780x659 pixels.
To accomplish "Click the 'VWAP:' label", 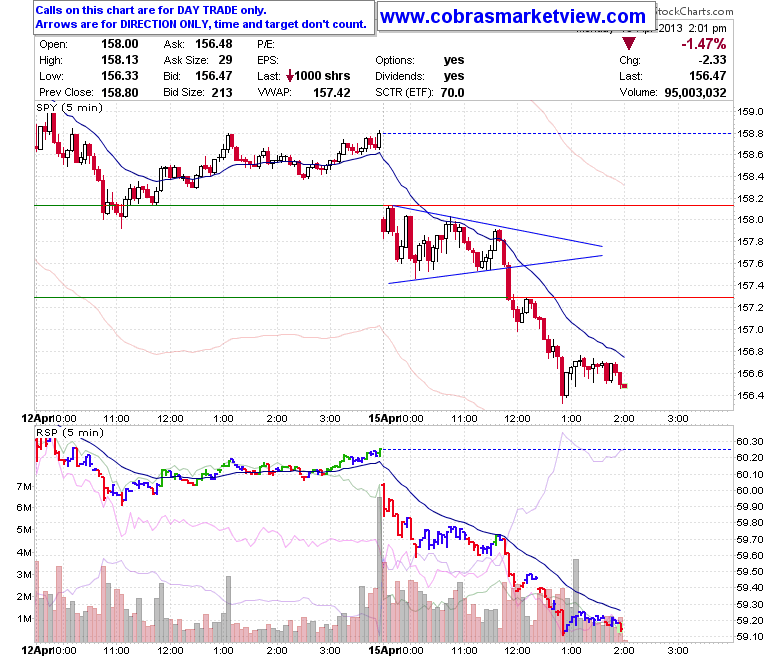I will coord(274,93).
